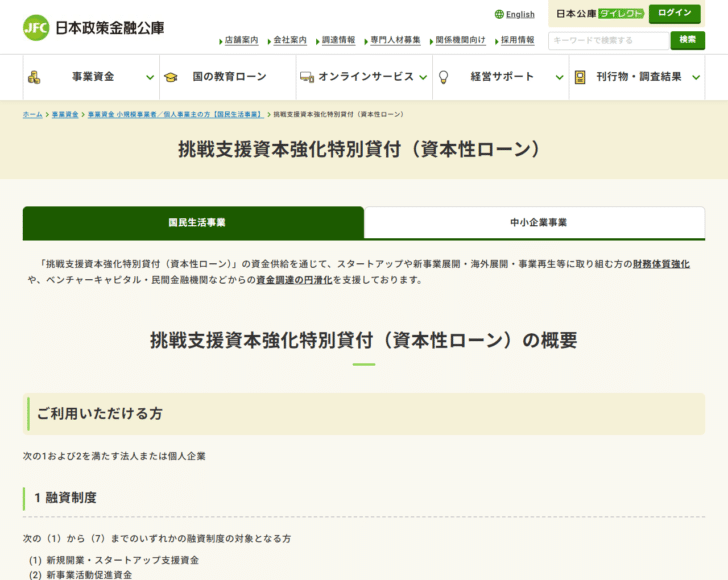Click the 1 融資制度 subheading

pos(65,497)
